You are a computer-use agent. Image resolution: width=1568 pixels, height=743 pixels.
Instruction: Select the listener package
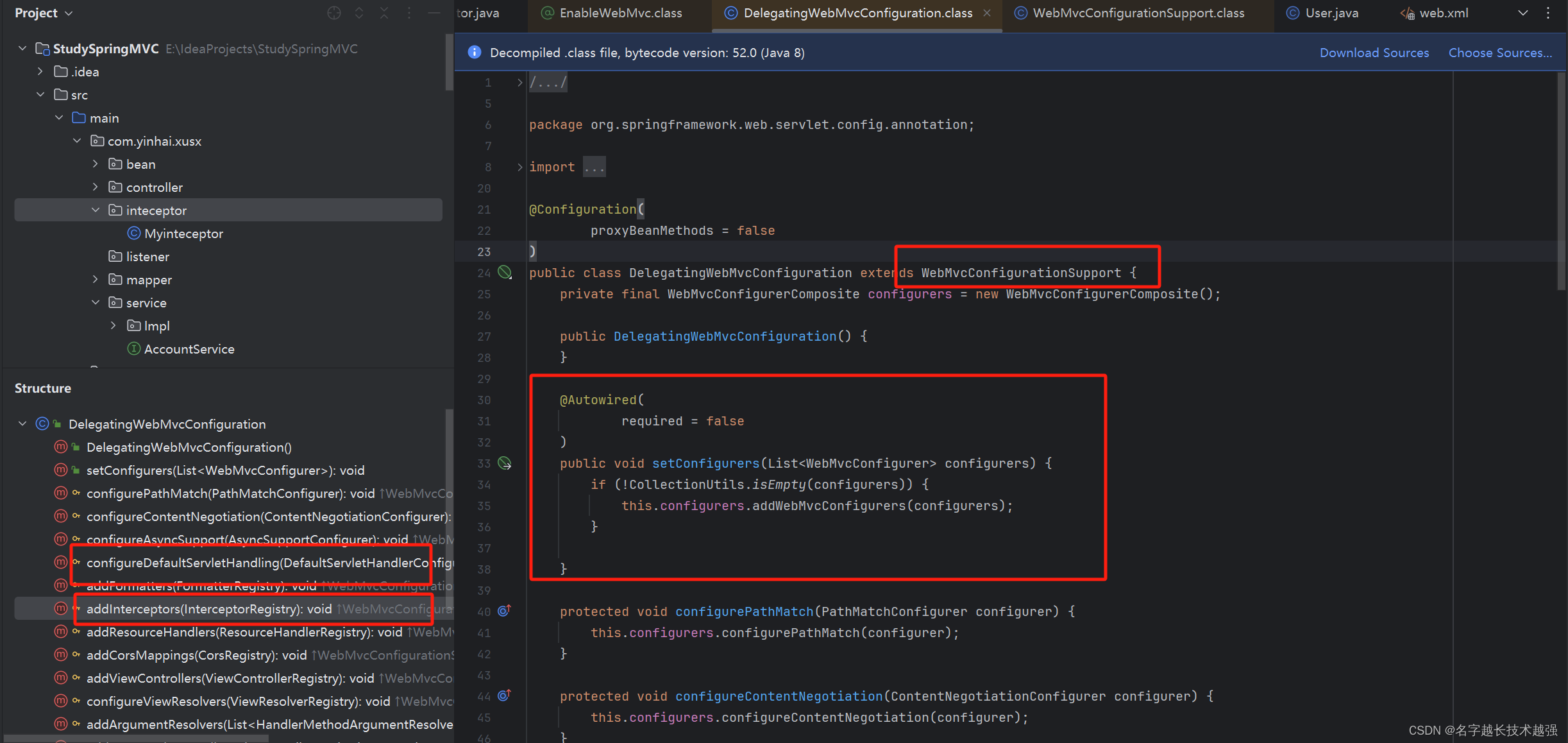pyautogui.click(x=148, y=257)
